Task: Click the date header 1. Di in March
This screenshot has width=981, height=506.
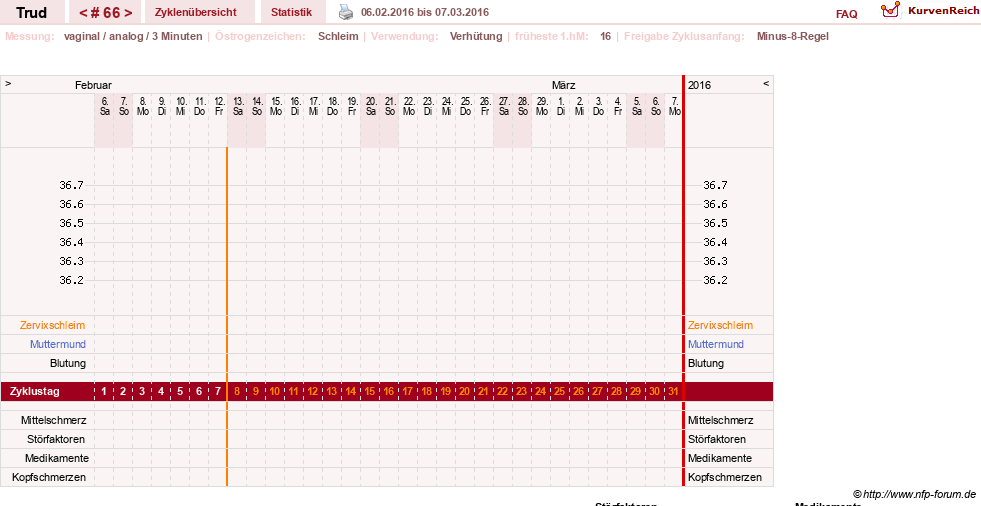Action: pos(561,106)
